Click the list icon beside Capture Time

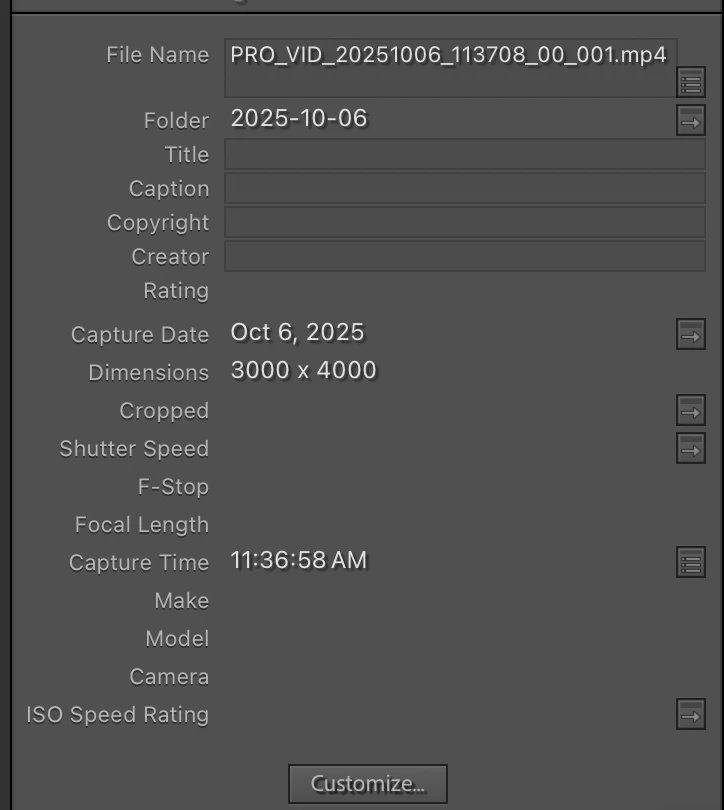click(x=691, y=562)
